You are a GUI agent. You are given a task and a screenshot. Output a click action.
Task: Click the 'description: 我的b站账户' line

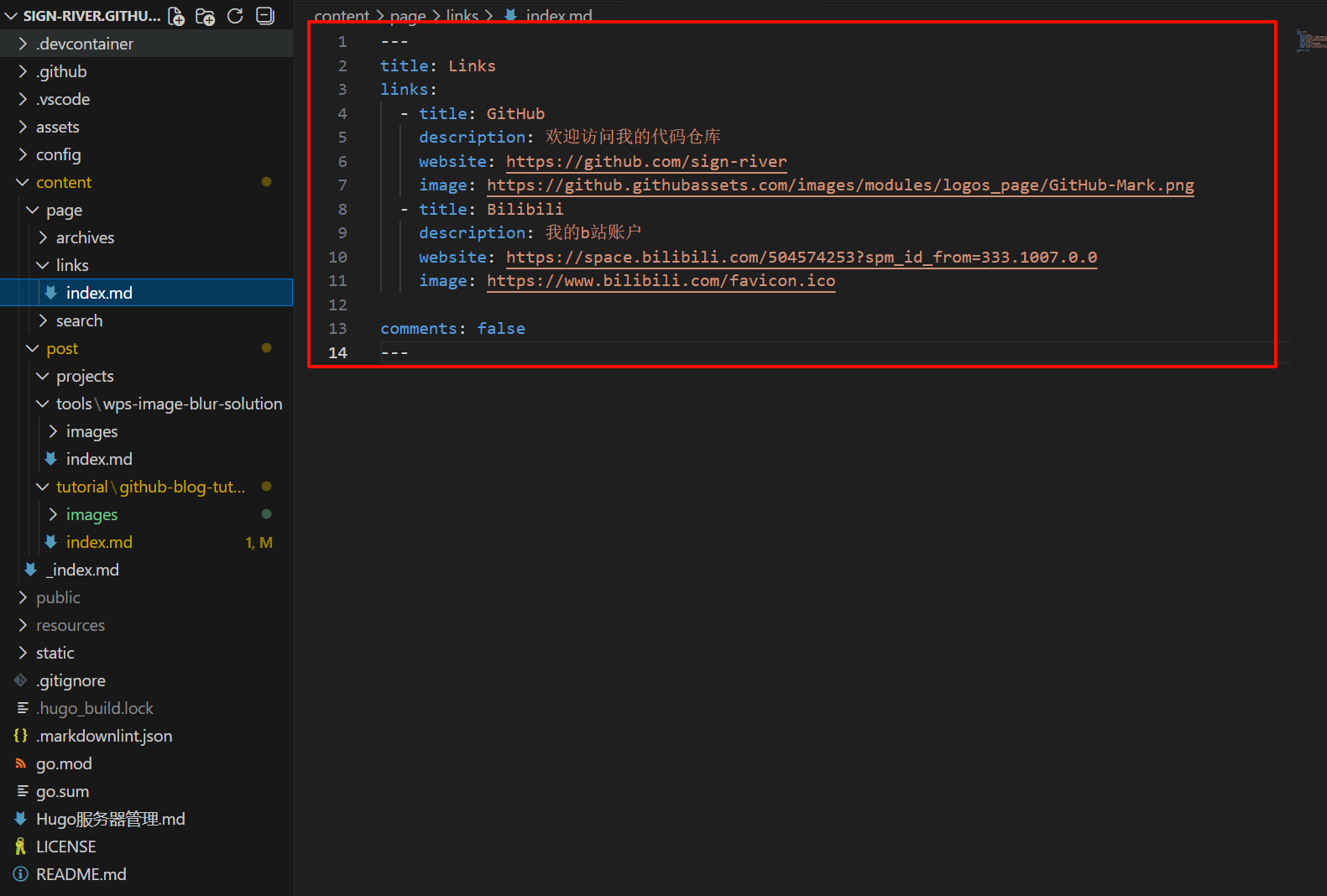tap(530, 232)
